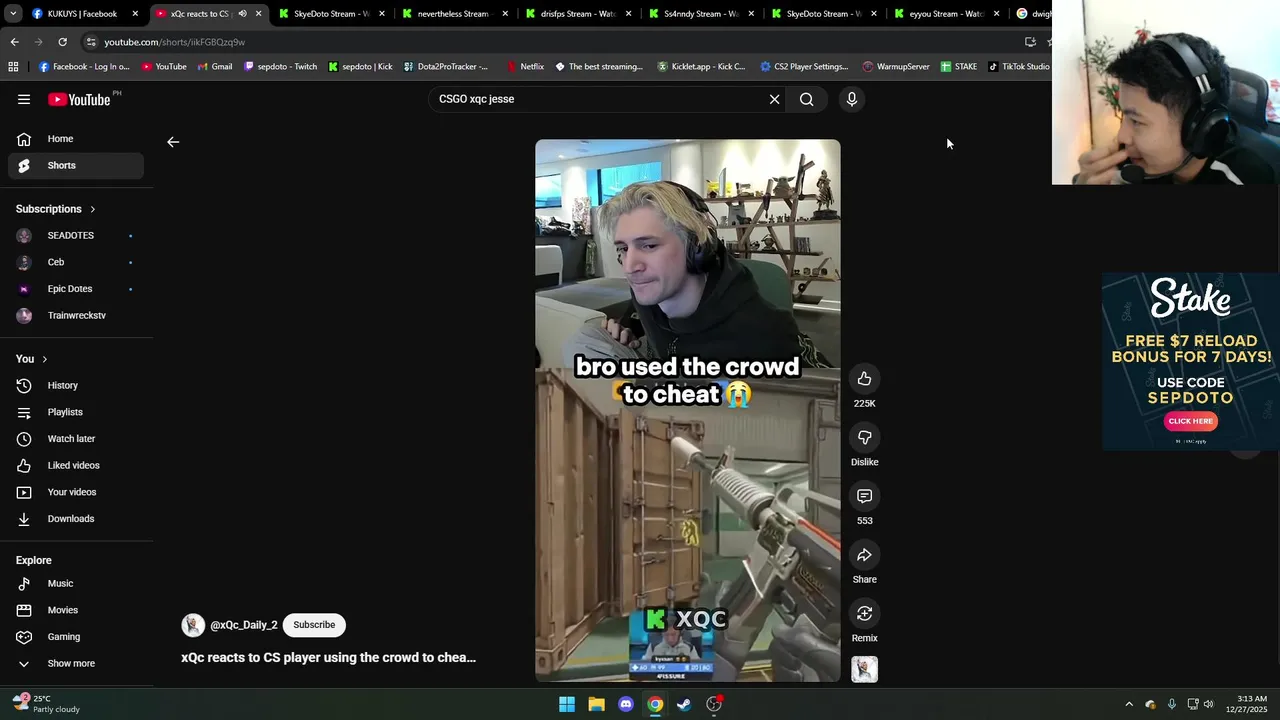Go to Home in sidebar
The height and width of the screenshot is (720, 1280).
coord(76,139)
